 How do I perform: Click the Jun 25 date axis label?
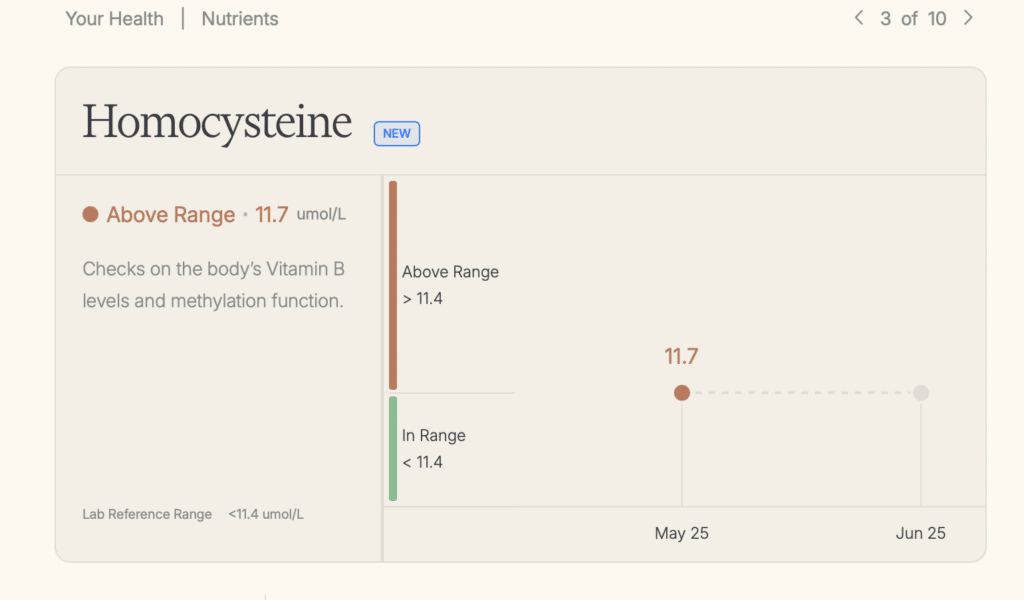coord(920,533)
